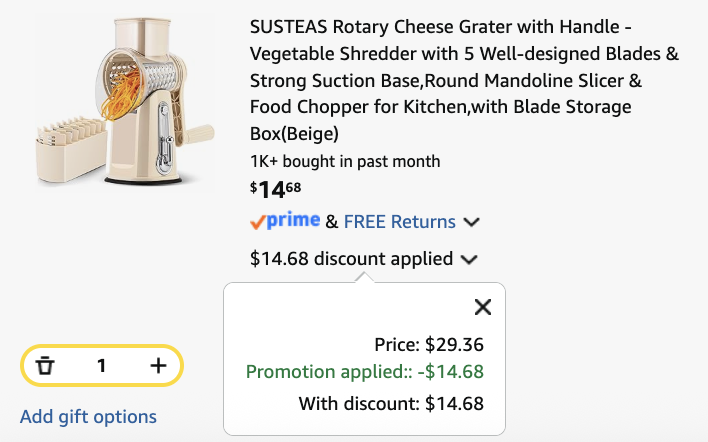Close the price breakdown popover

click(x=483, y=307)
